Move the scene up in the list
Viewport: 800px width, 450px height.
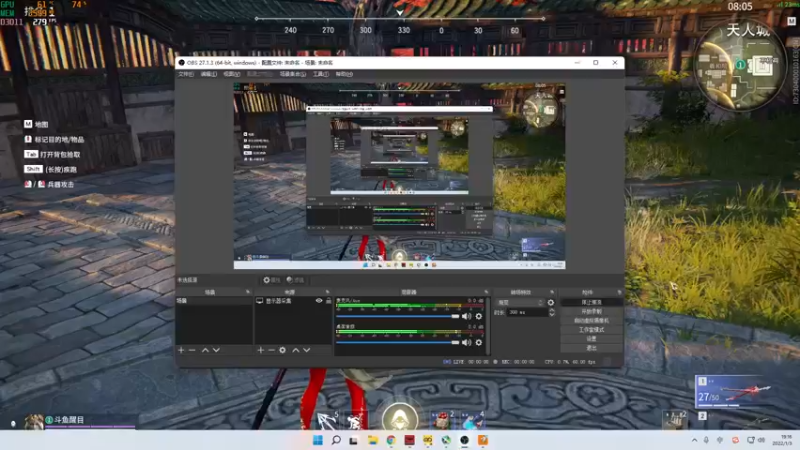point(205,350)
